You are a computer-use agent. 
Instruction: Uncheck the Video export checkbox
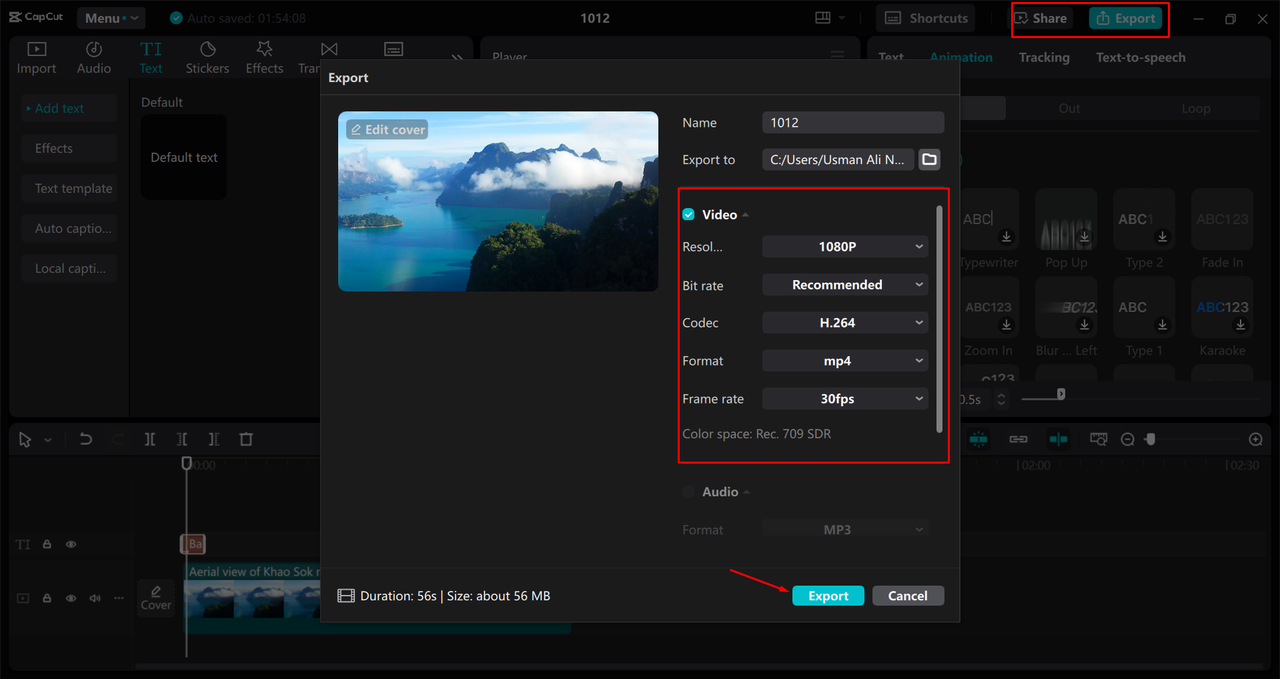(688, 215)
